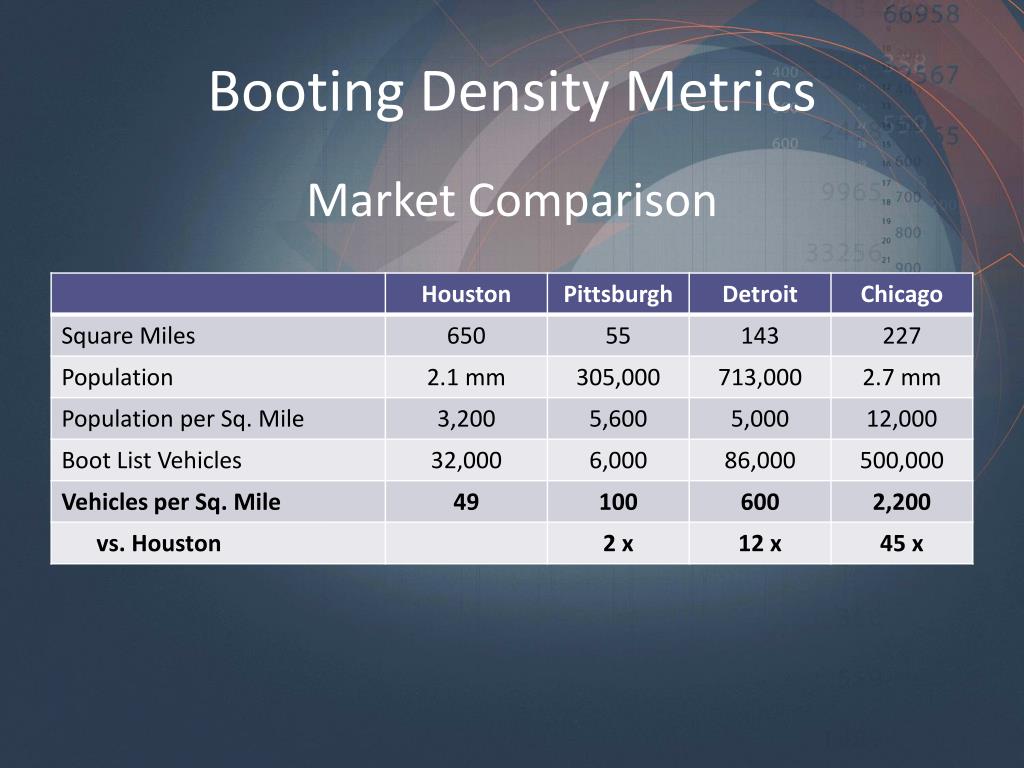This screenshot has width=1024, height=768.
Task: Click Chicago population '2.7 mm'
Action: [901, 377]
